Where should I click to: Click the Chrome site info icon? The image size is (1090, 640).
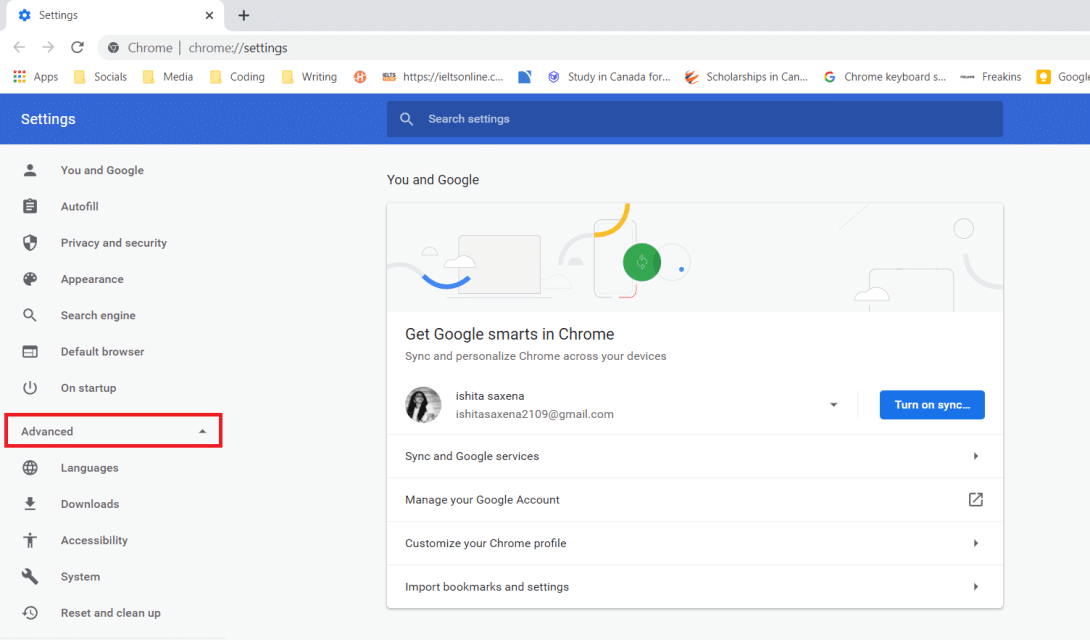[113, 47]
